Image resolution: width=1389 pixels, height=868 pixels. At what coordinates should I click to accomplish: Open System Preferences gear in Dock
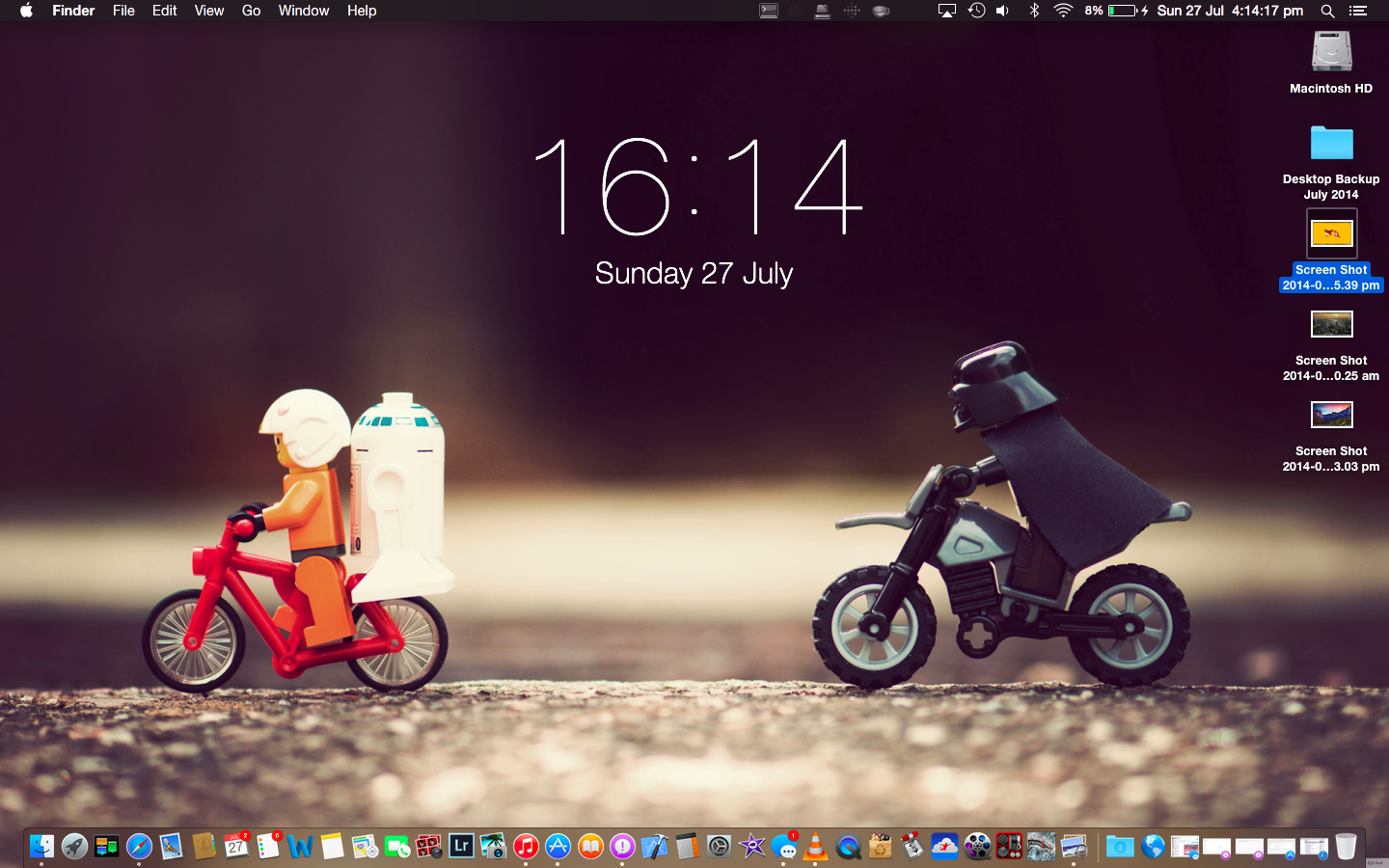point(720,847)
